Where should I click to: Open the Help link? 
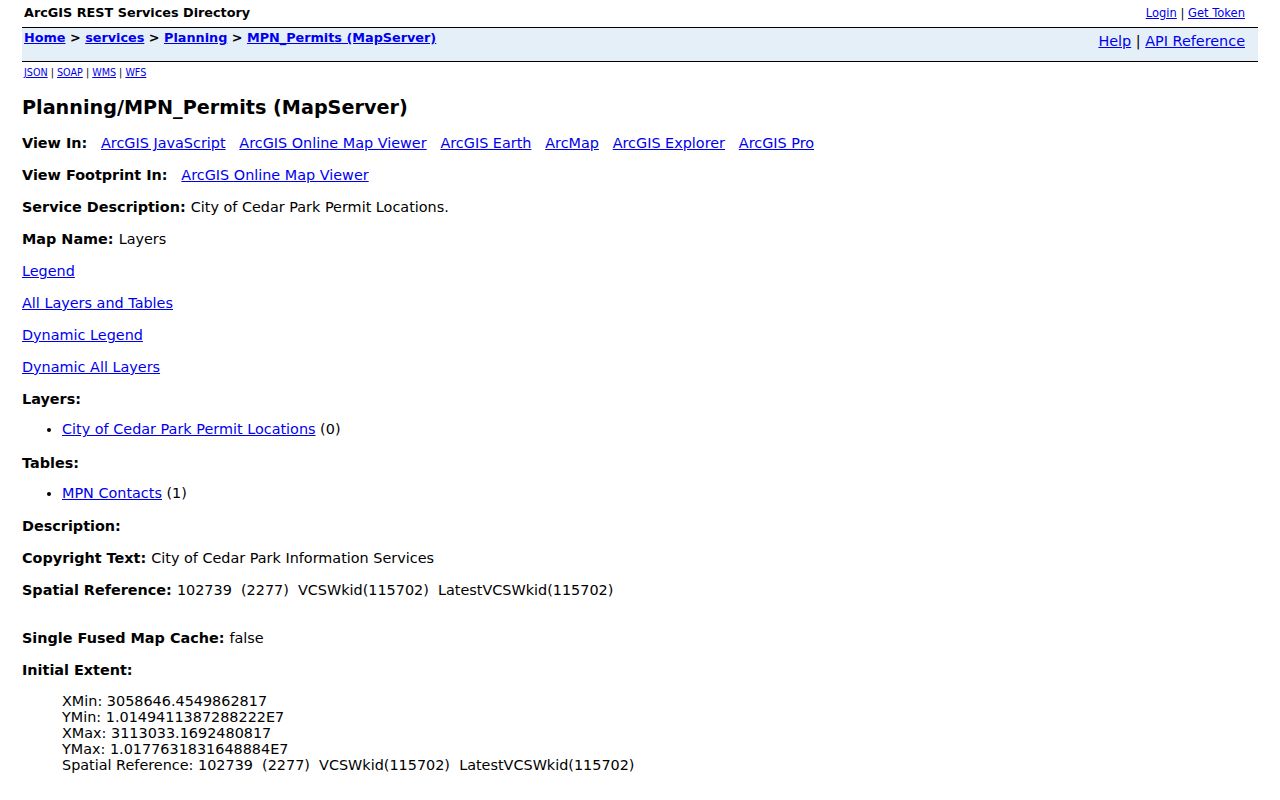pos(1115,41)
